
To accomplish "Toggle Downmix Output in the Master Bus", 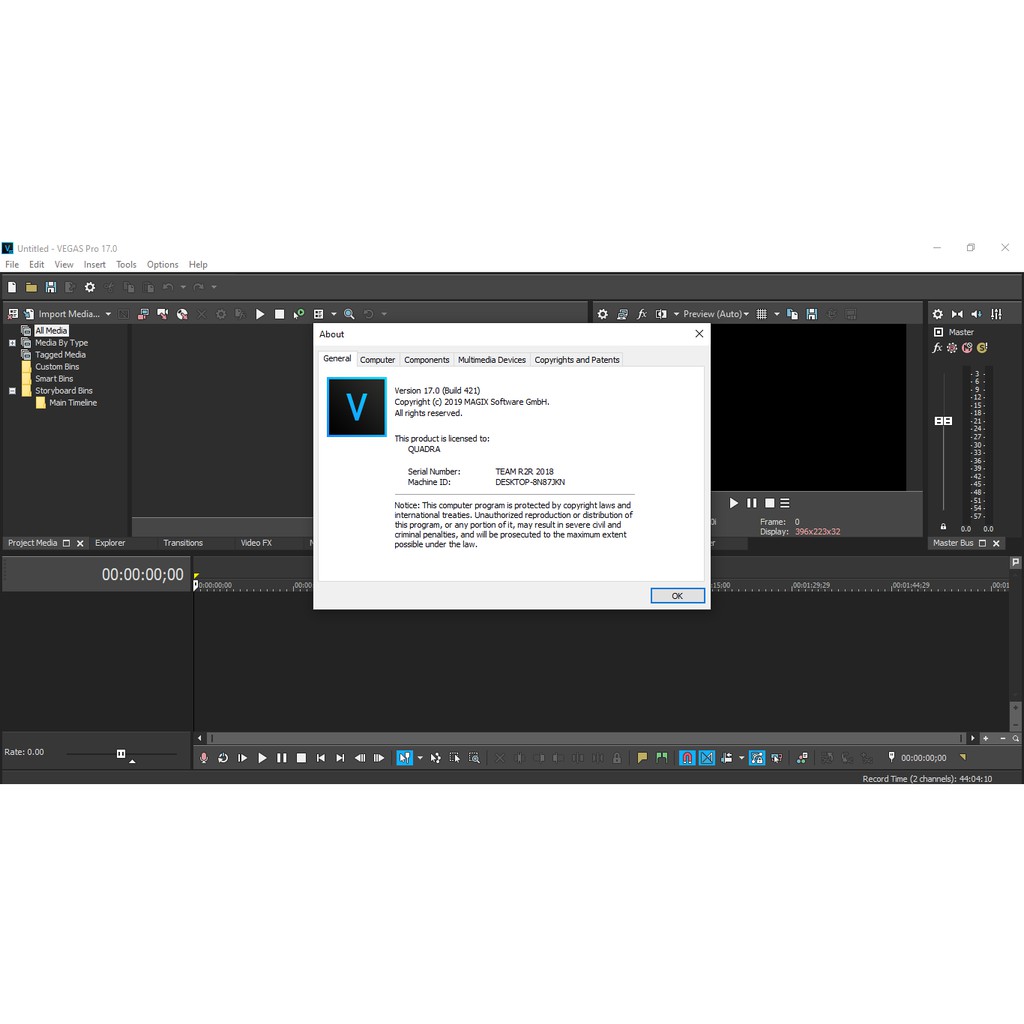I will pyautogui.click(x=957, y=314).
